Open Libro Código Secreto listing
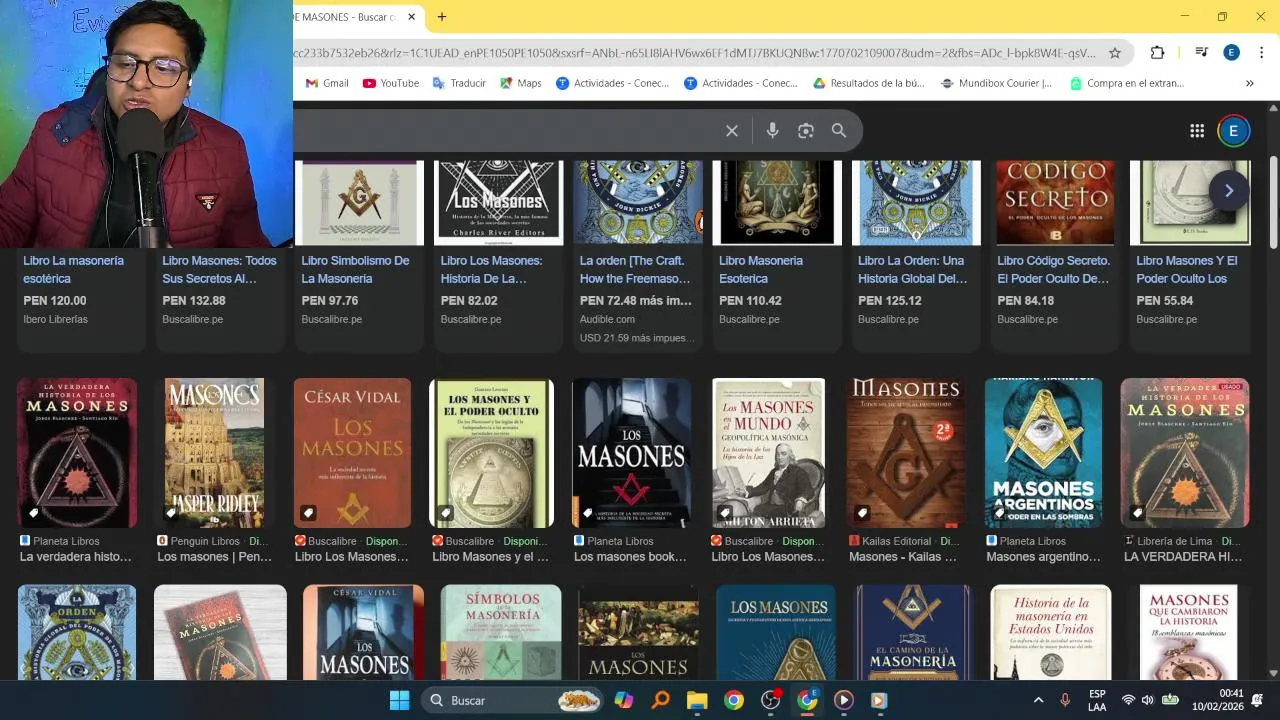 1053,270
